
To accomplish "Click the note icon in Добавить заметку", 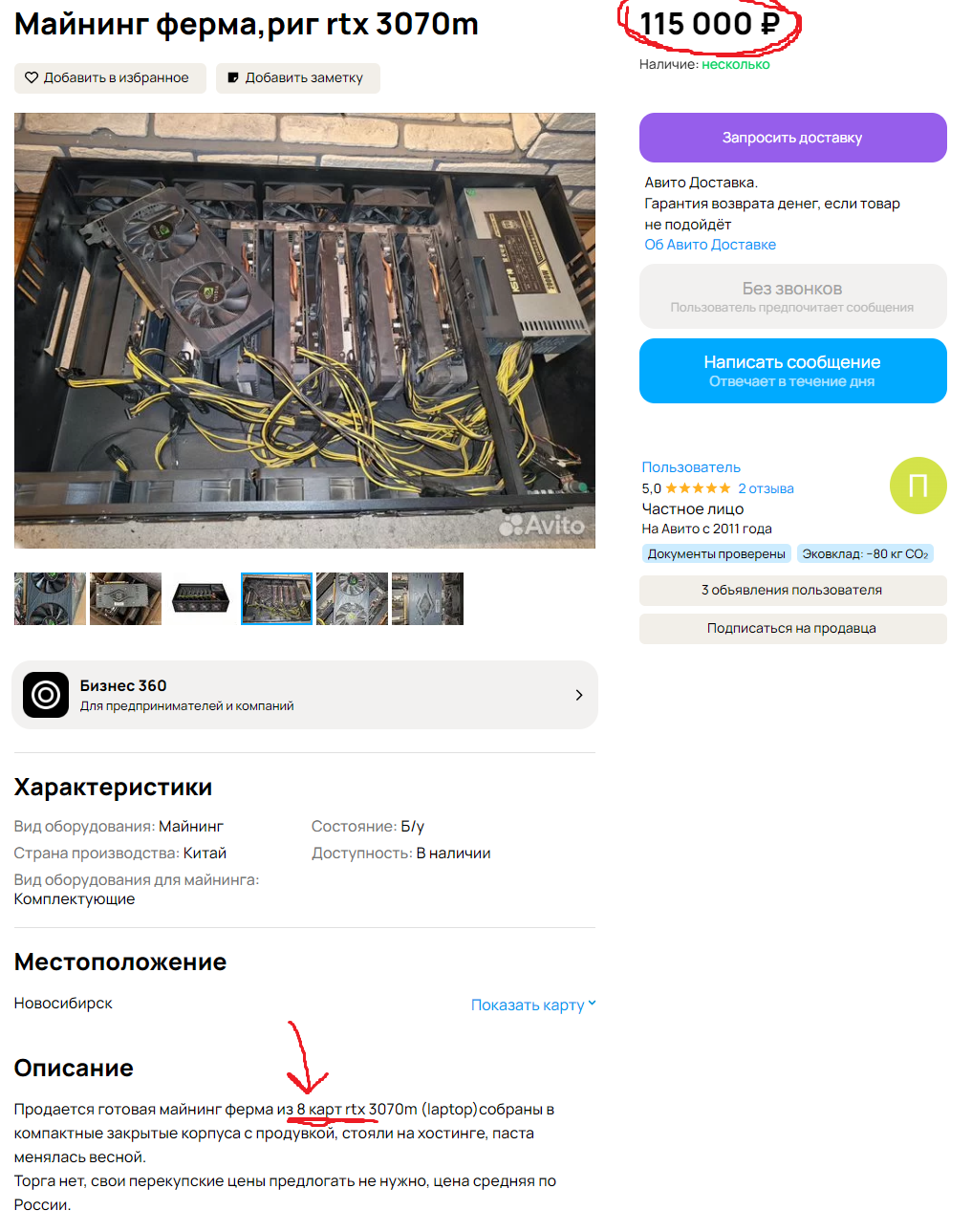I will (x=233, y=77).
